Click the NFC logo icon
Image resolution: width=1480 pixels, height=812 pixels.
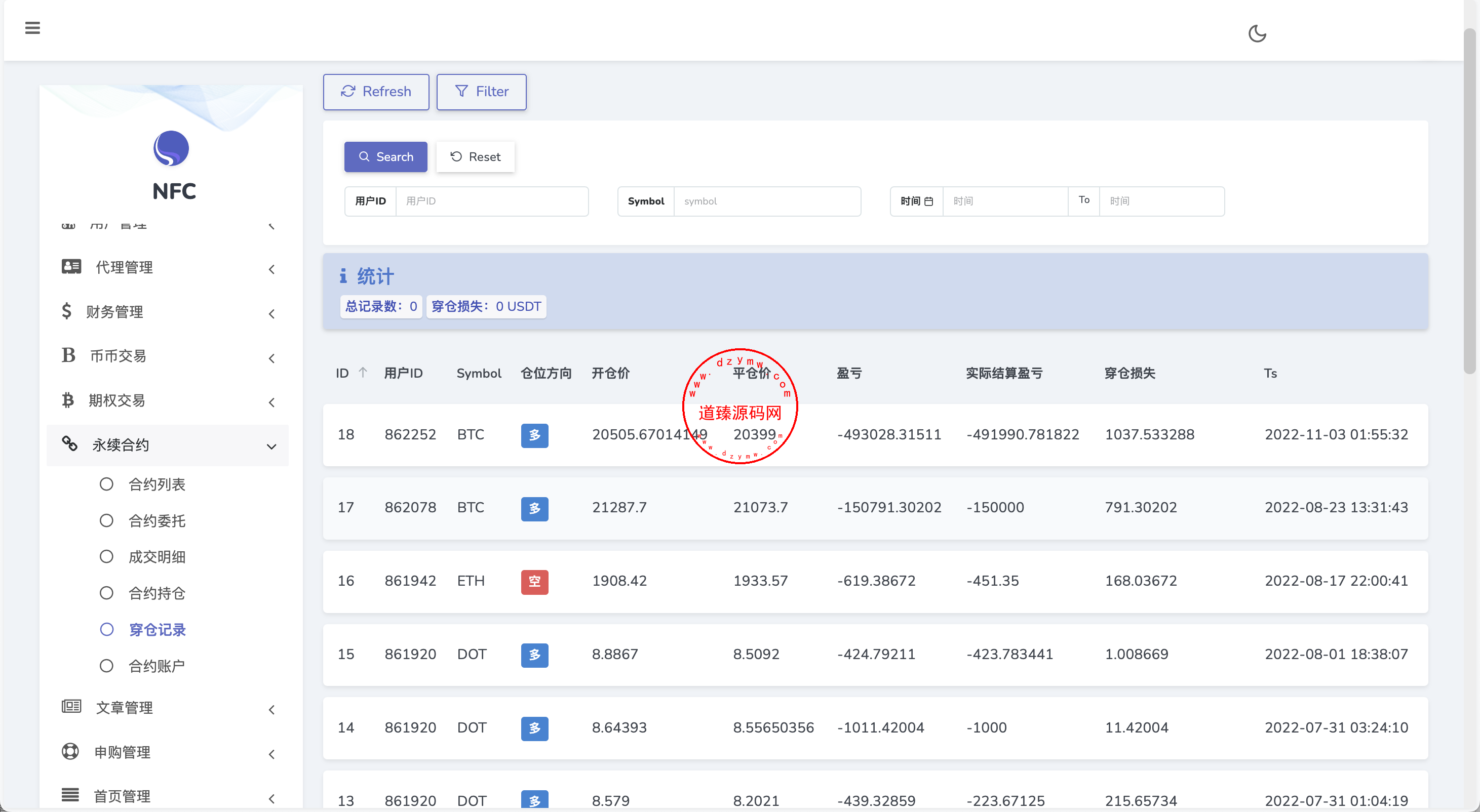click(x=171, y=148)
